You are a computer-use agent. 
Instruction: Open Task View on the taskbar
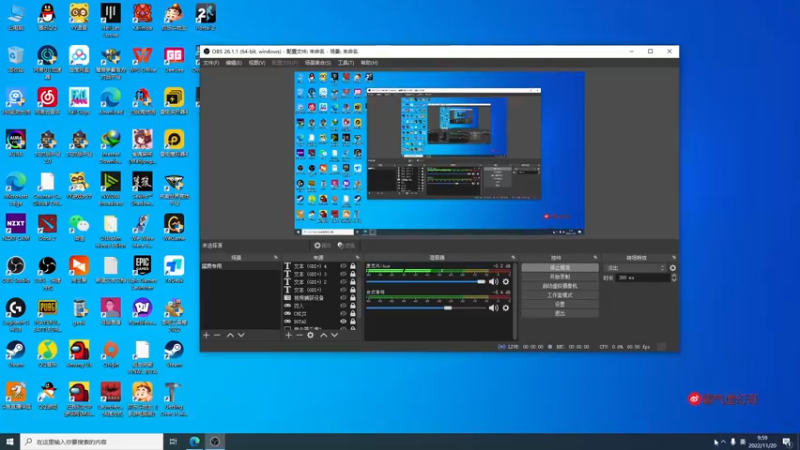point(173,441)
